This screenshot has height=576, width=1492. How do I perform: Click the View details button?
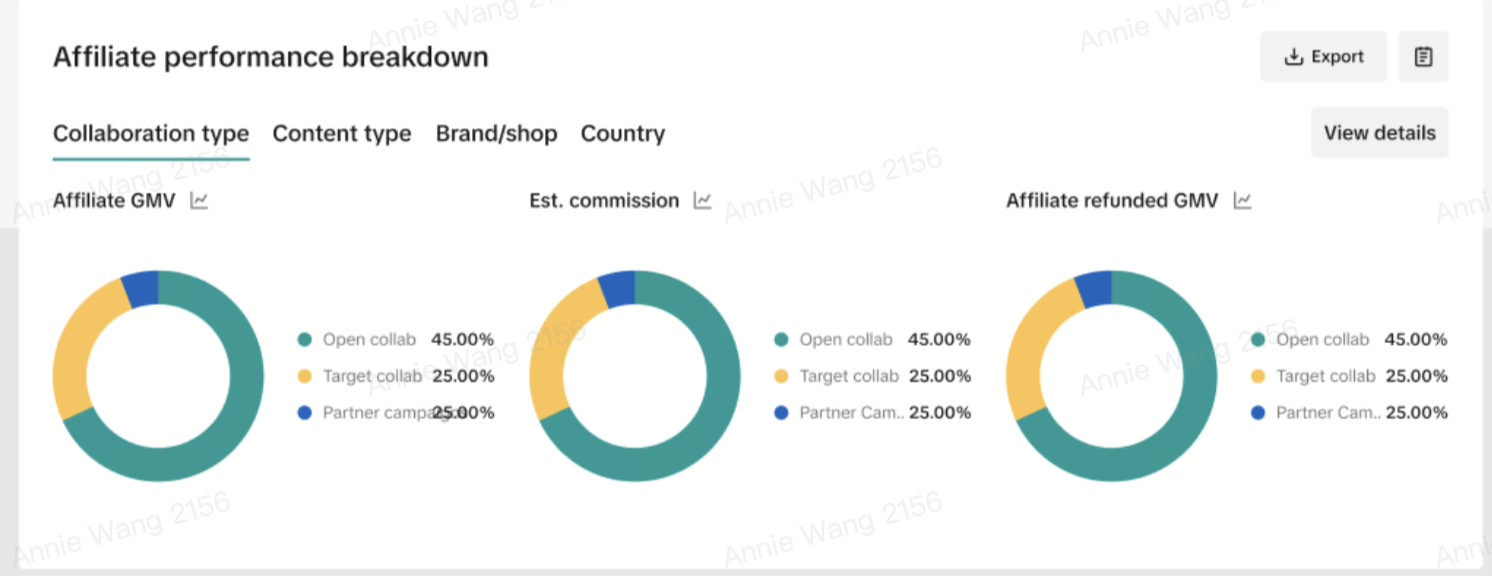[1379, 133]
